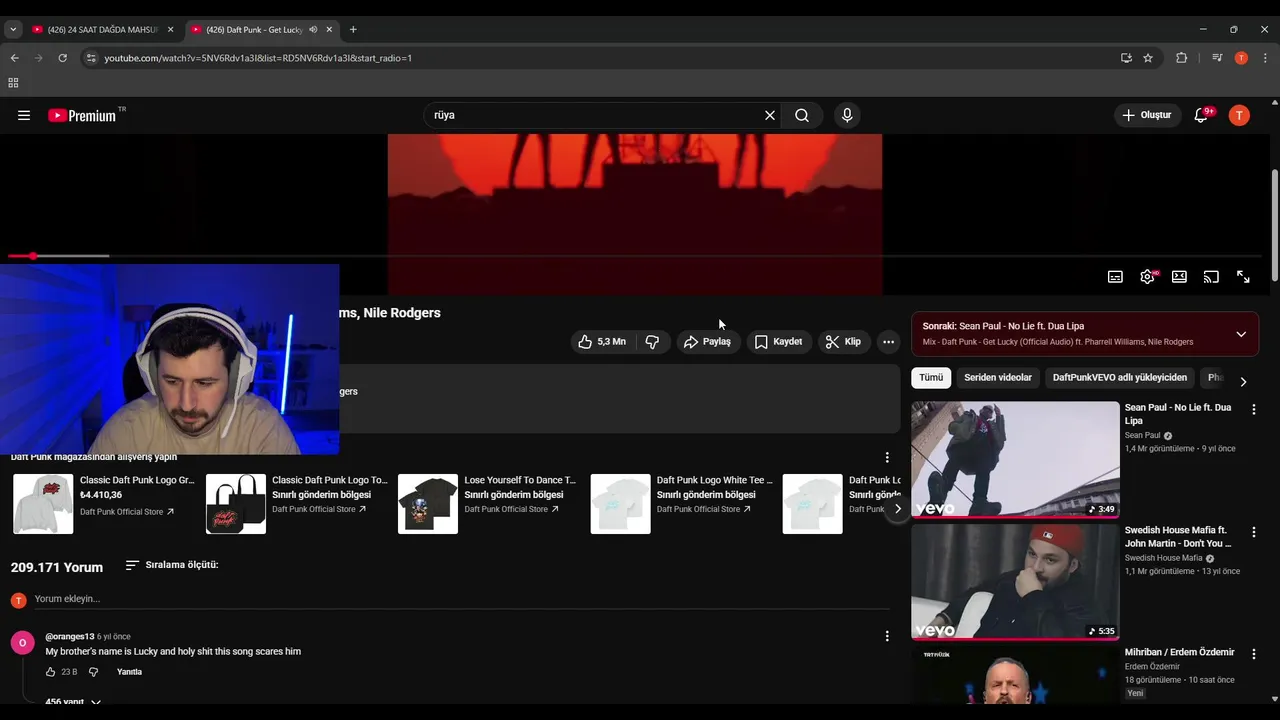Save video using Kaydet
This screenshot has height=720, width=1280.
[779, 342]
